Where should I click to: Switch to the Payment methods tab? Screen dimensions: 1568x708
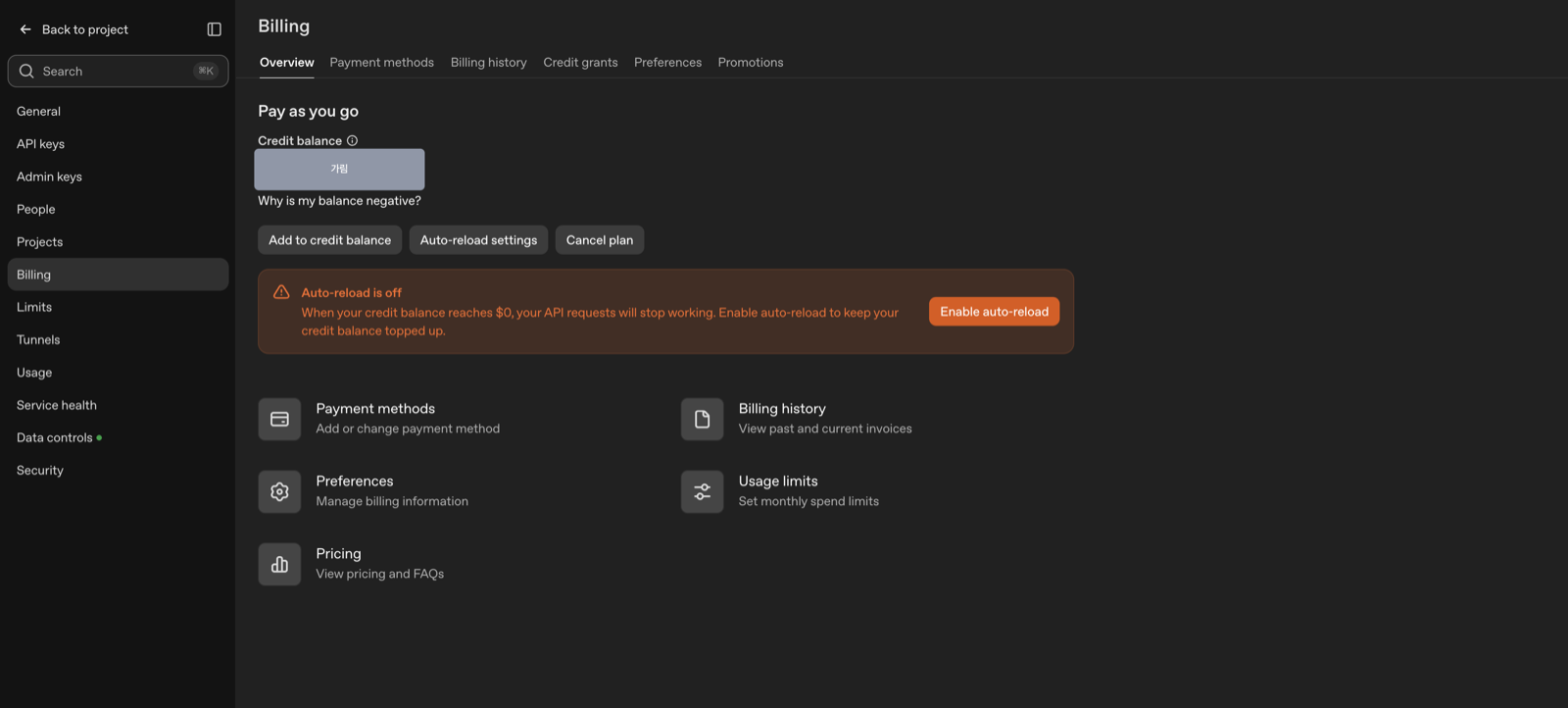pos(381,62)
